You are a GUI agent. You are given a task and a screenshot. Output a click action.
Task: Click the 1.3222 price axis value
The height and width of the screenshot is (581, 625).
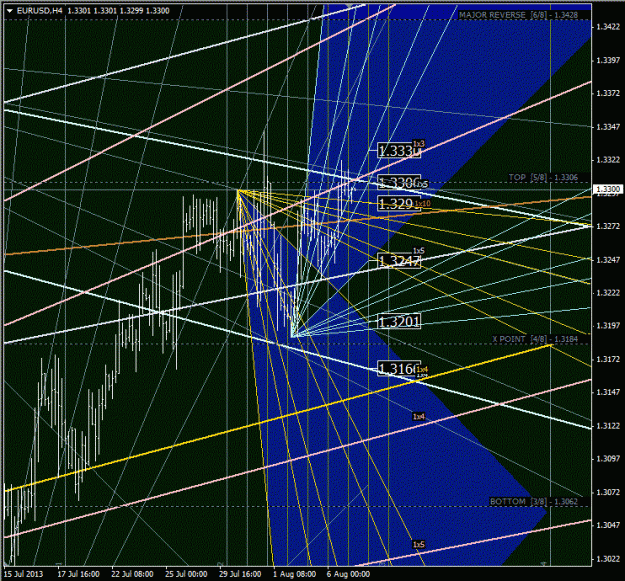[x=608, y=293]
